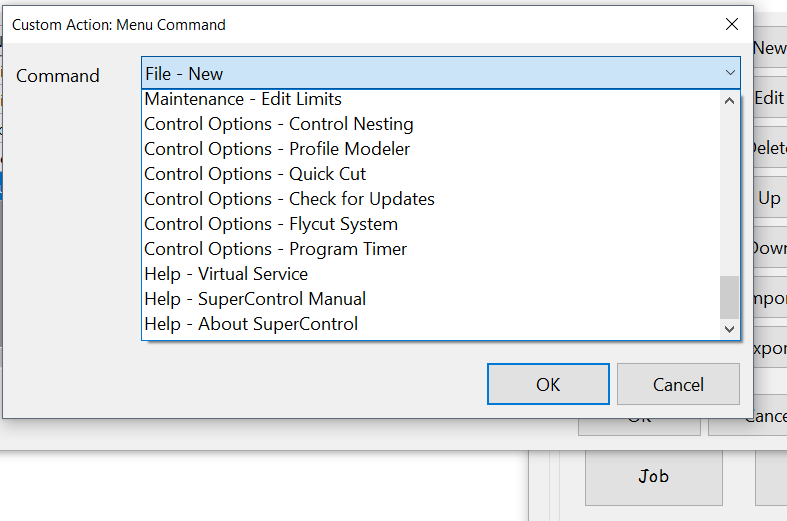This screenshot has height=521, width=787.
Task: Click the Job button in background
Action: [653, 477]
